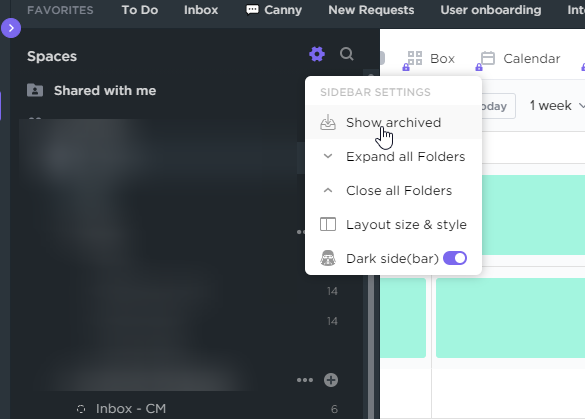Viewport: 585px width, 419px height.
Task: Click the task count 6 beside Inbox - CM
Action: click(x=334, y=409)
